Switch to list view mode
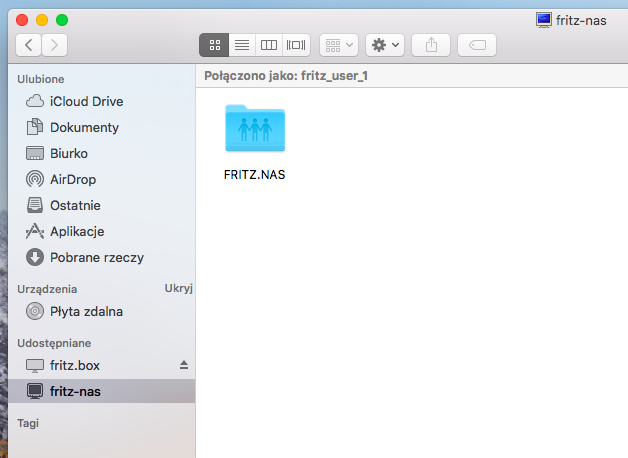This screenshot has height=458, width=628. pyautogui.click(x=241, y=45)
